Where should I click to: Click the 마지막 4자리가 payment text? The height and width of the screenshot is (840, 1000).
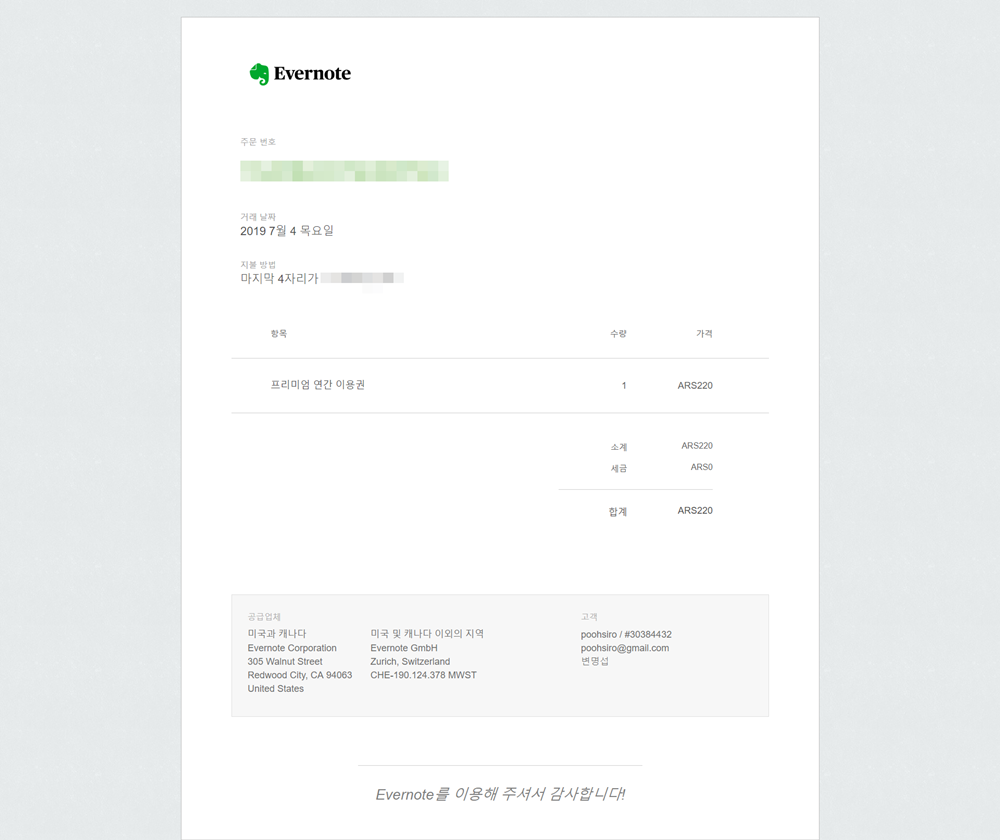click(x=279, y=278)
